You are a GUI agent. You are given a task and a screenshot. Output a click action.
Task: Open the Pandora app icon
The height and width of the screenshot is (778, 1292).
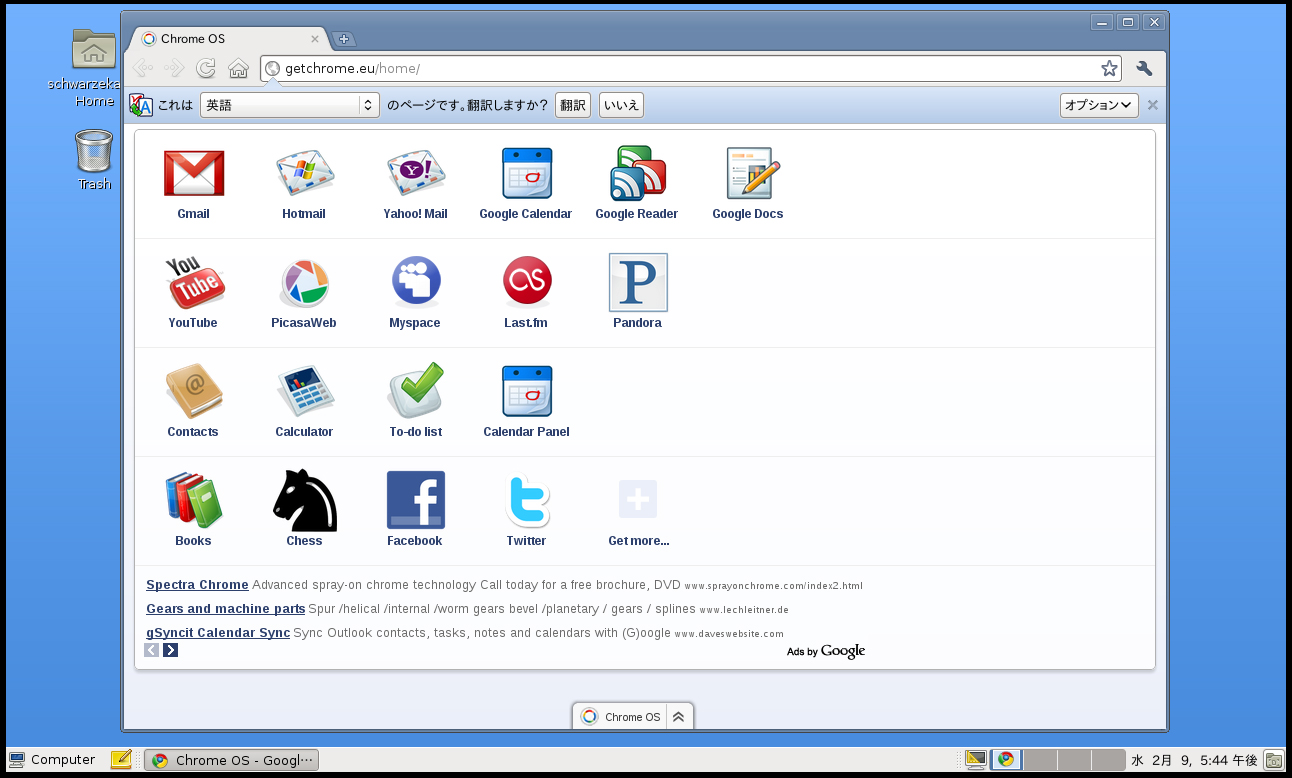click(x=638, y=282)
